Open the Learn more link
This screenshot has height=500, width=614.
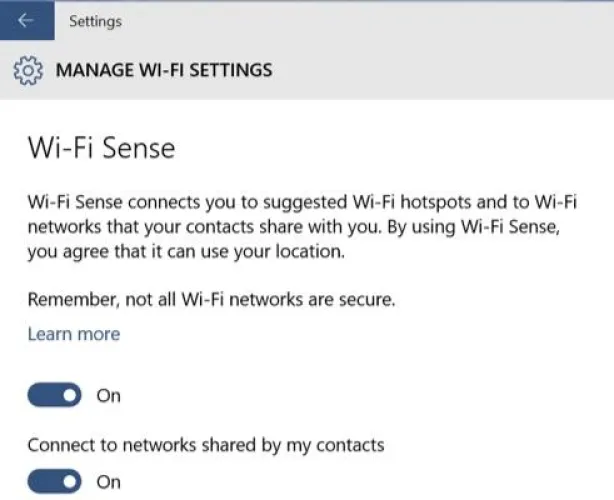[73, 334]
